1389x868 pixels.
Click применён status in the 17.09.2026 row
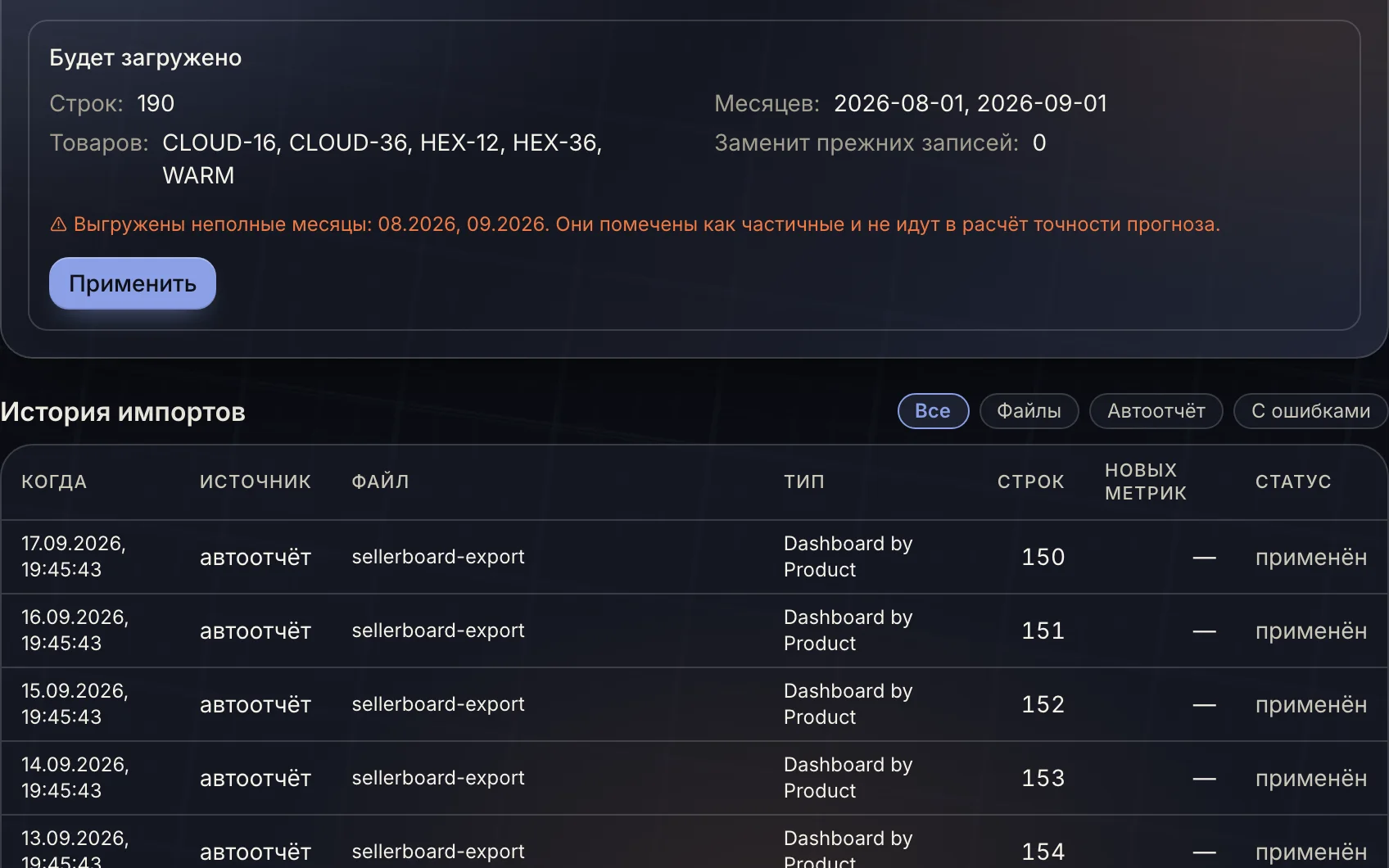coord(1311,558)
